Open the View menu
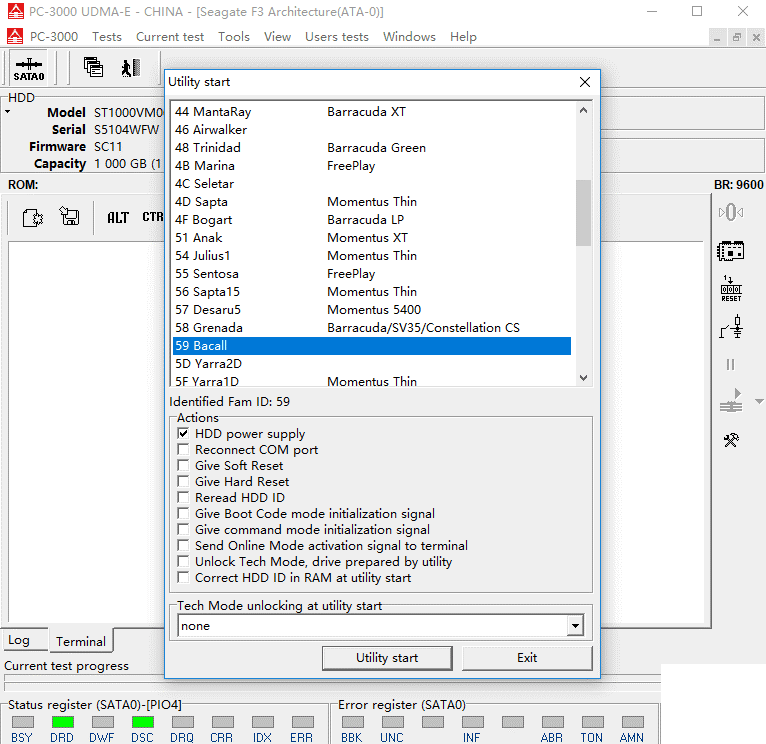766x744 pixels. tap(277, 37)
